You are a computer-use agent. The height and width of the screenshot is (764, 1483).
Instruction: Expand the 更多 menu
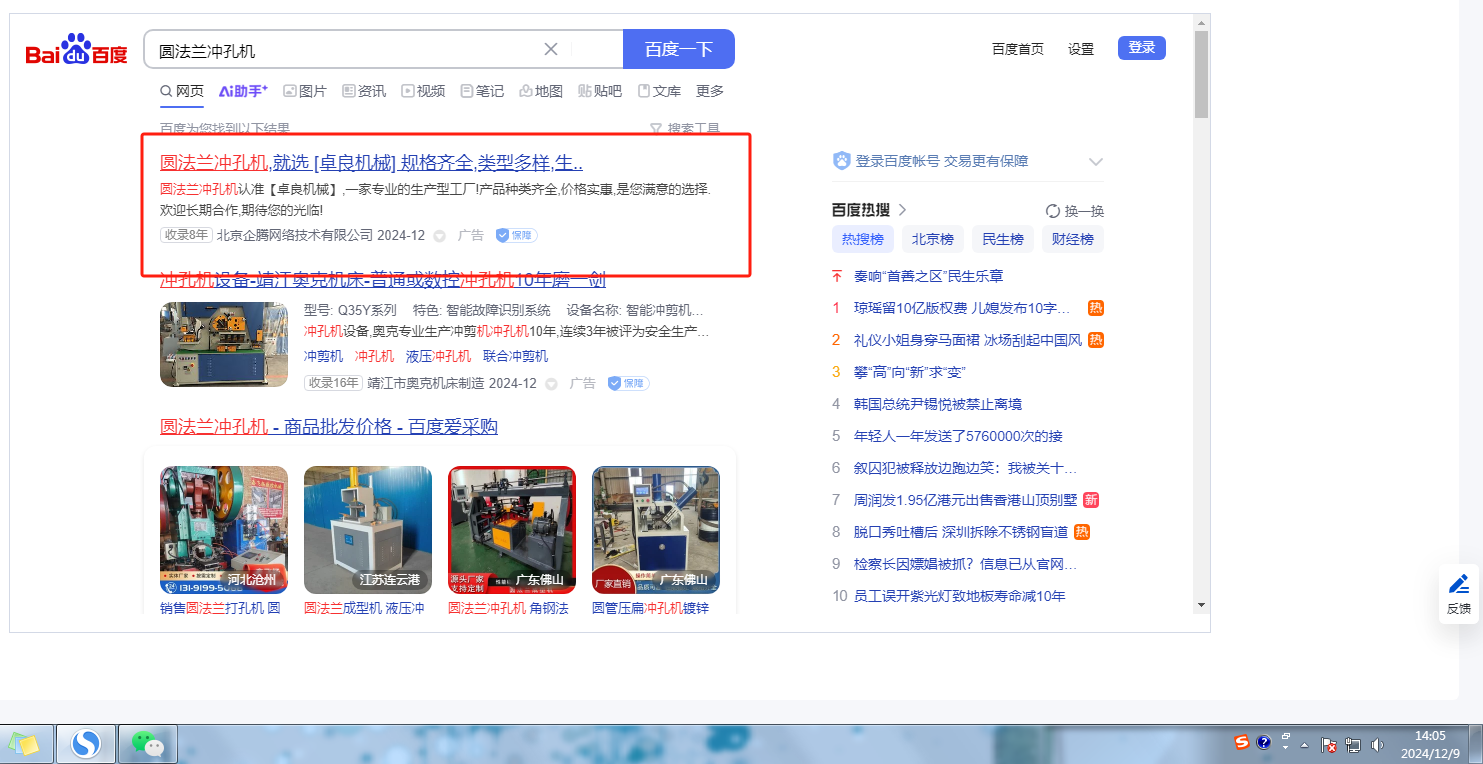(x=710, y=91)
